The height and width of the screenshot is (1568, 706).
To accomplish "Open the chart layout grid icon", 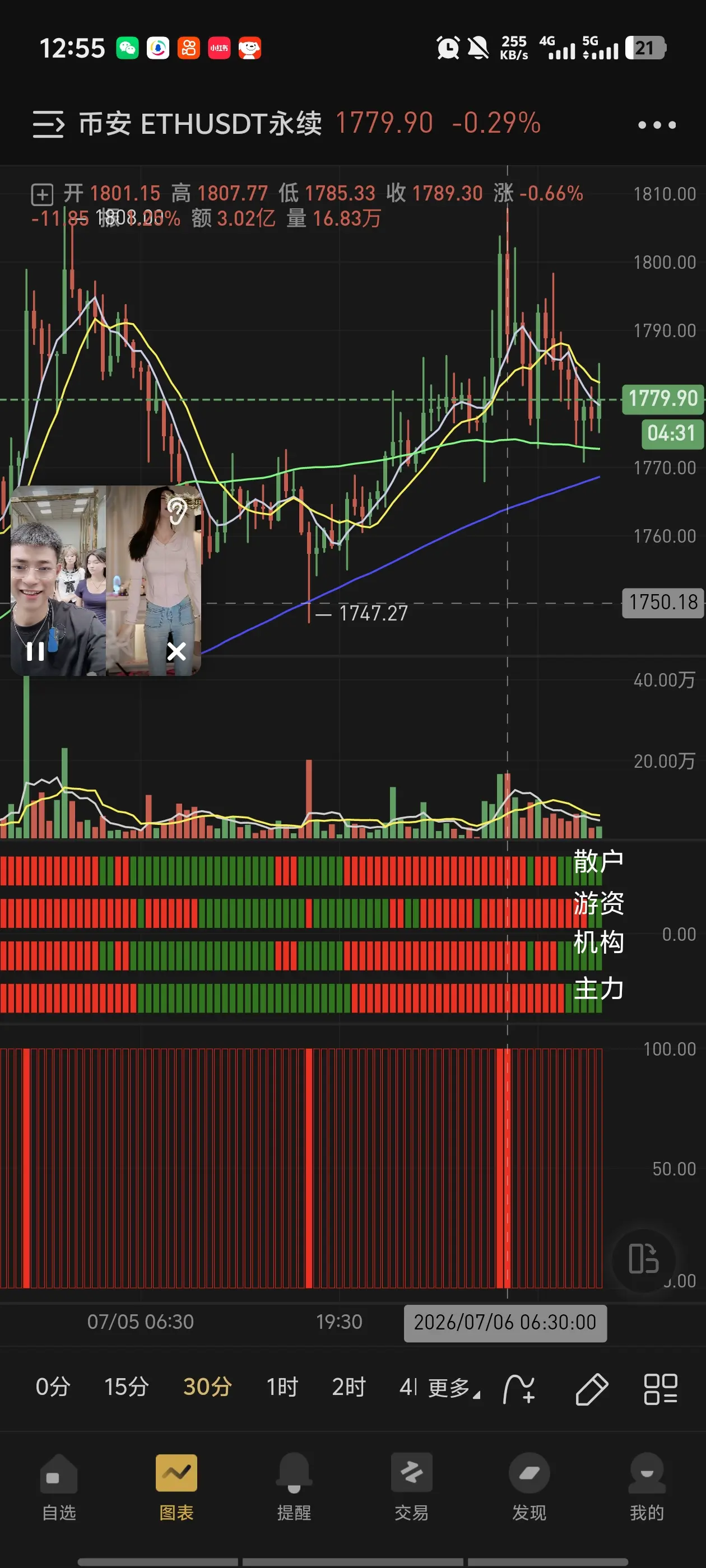I will coord(660,1389).
